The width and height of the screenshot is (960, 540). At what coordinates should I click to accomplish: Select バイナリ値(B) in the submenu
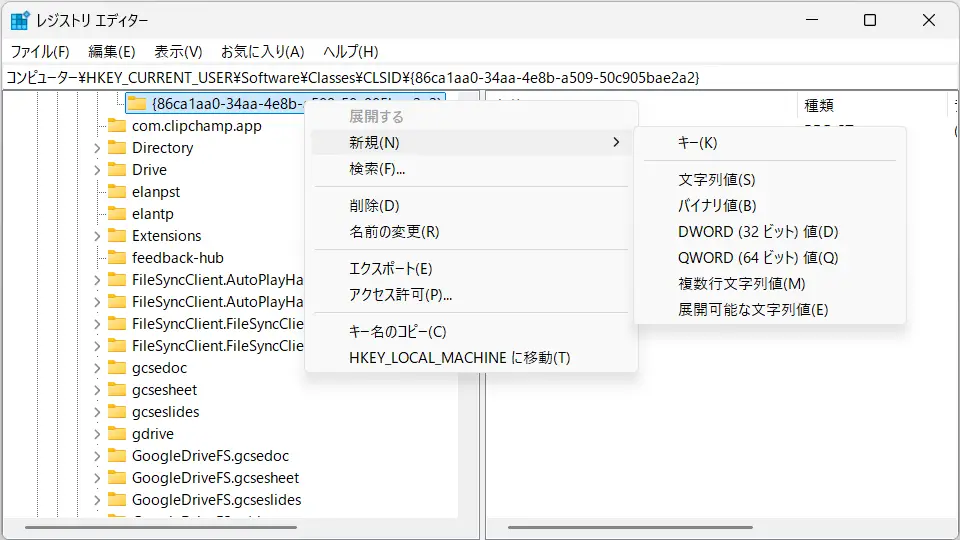coord(770,206)
